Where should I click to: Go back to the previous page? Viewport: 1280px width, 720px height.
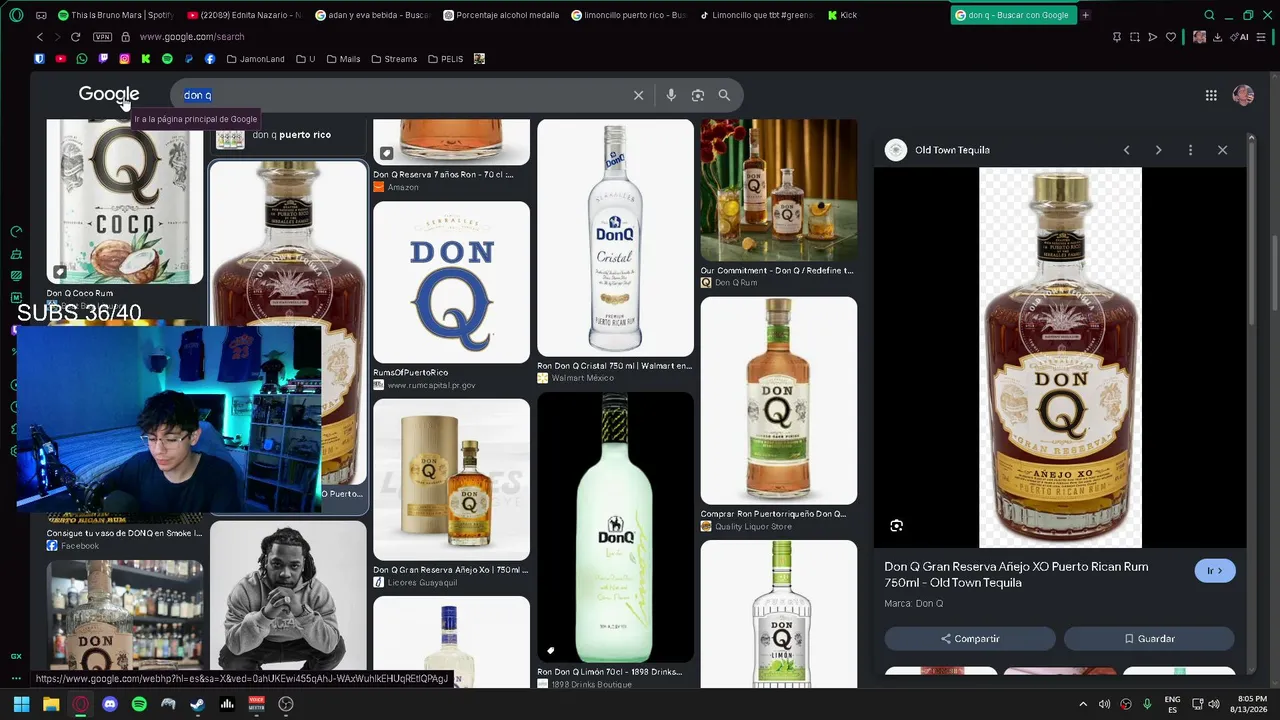pos(40,37)
